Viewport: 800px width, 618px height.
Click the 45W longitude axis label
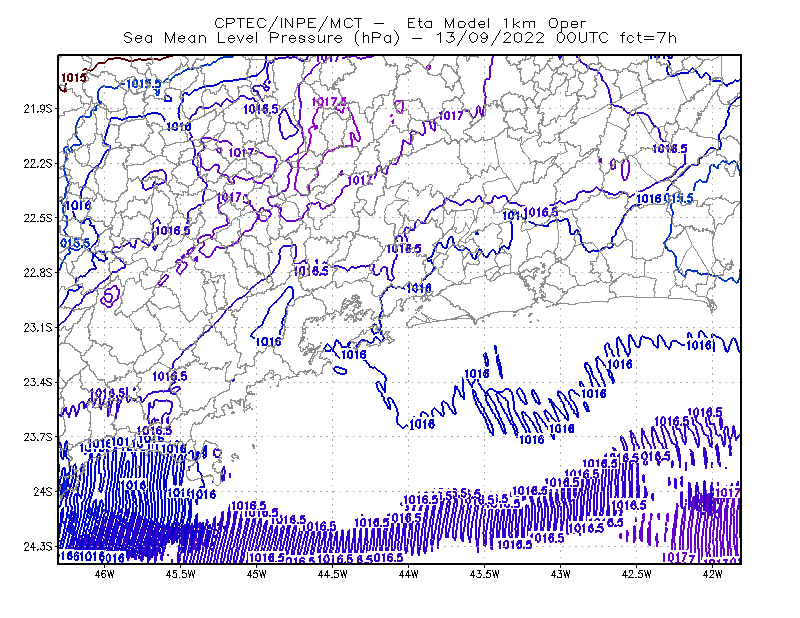click(257, 574)
